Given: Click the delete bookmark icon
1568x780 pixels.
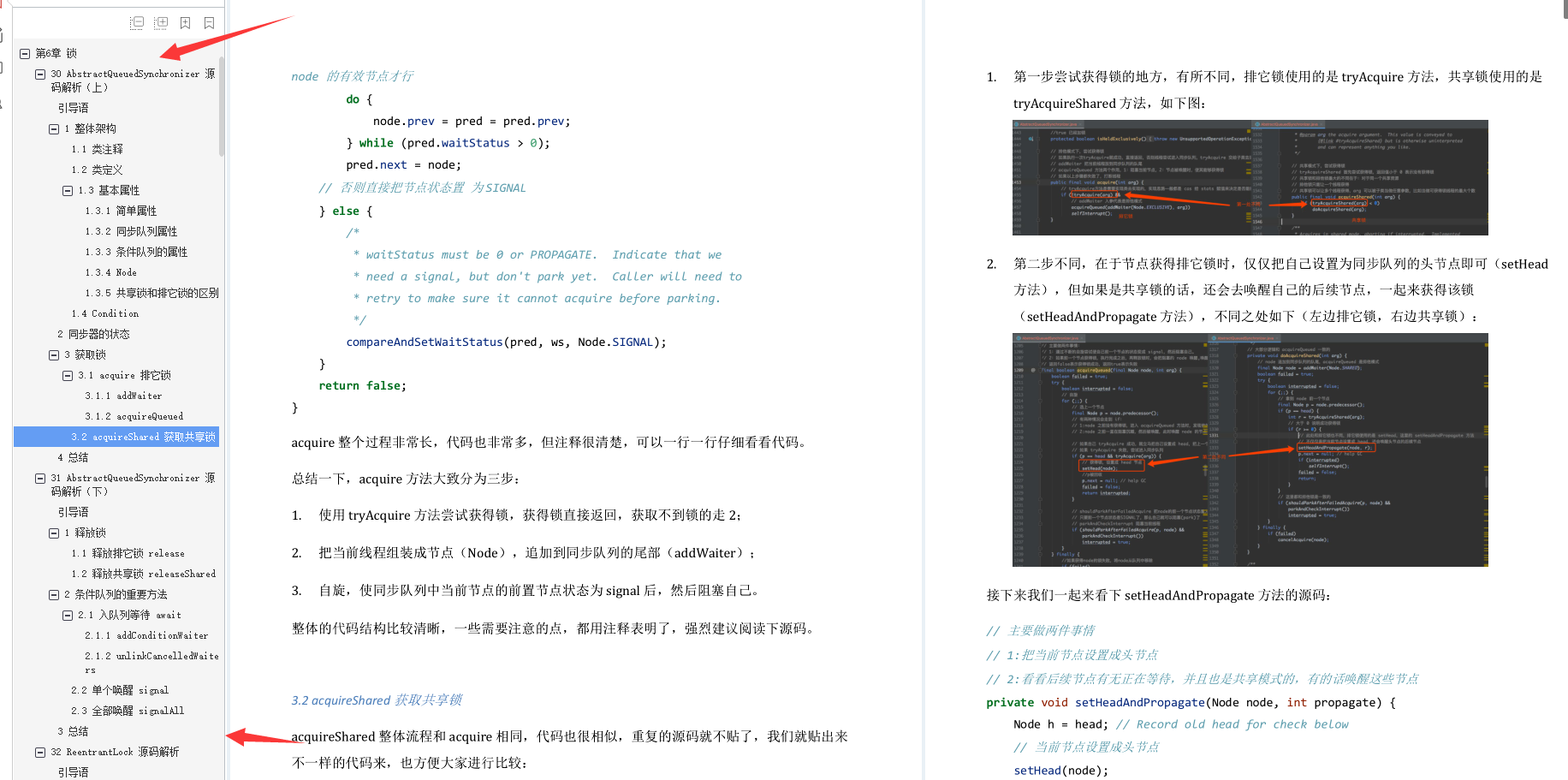Looking at the screenshot, I should 209,23.
